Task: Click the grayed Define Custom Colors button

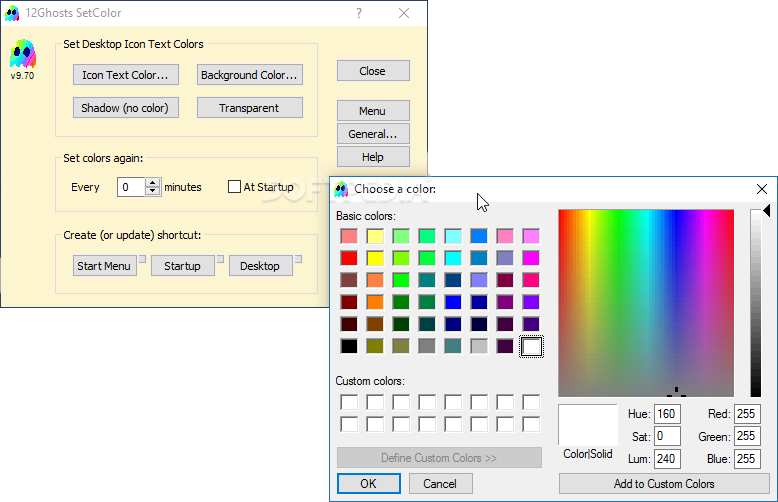Action: (x=439, y=458)
